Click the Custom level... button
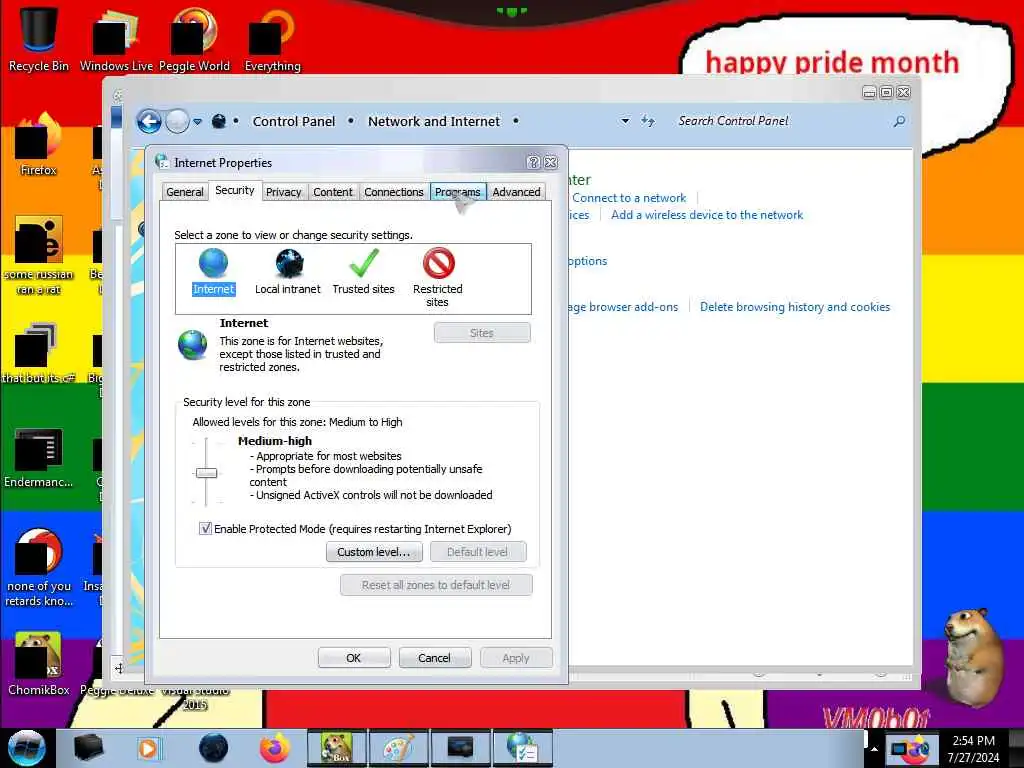 pyautogui.click(x=374, y=552)
